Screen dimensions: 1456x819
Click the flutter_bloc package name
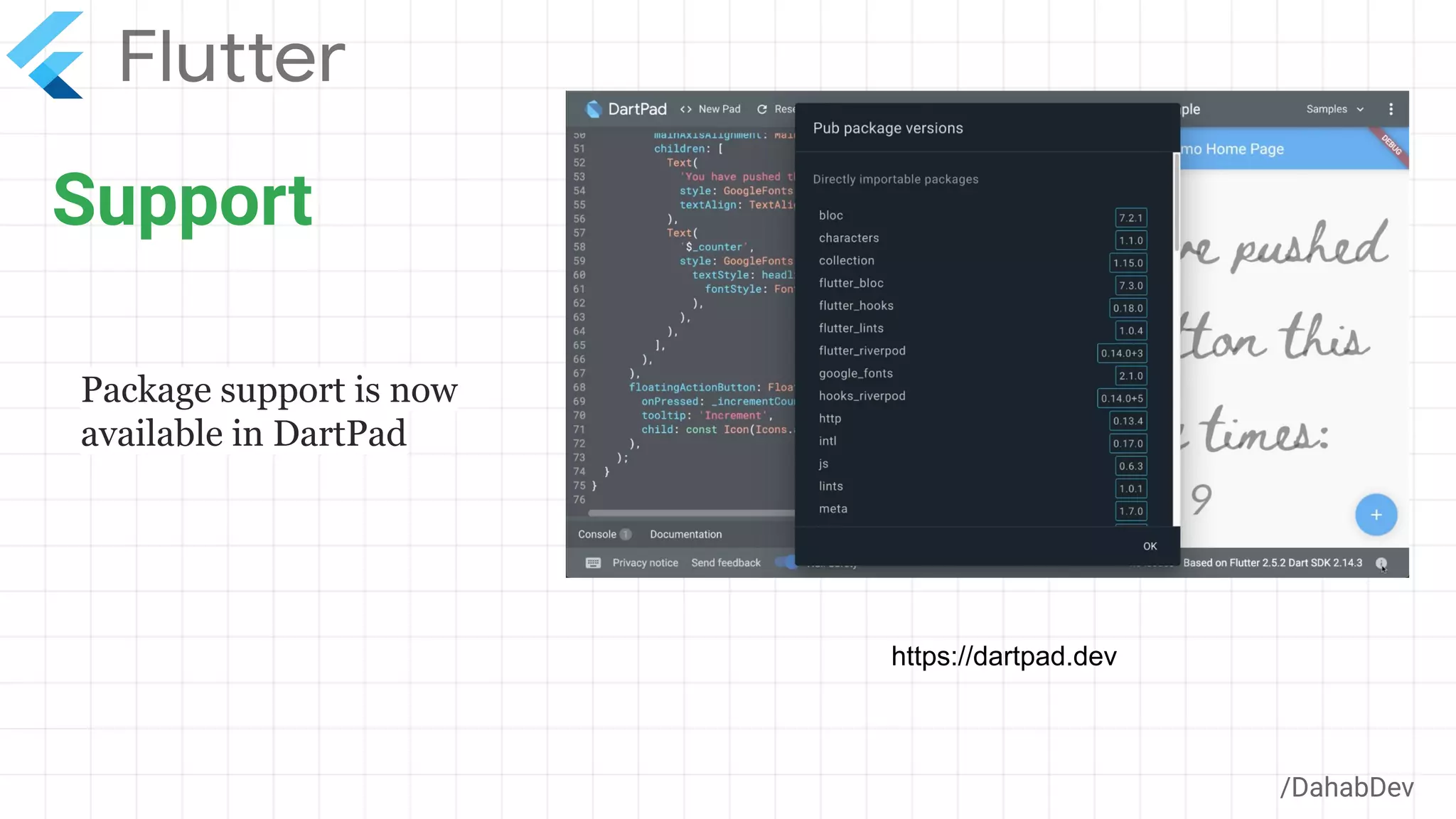pos(851,283)
